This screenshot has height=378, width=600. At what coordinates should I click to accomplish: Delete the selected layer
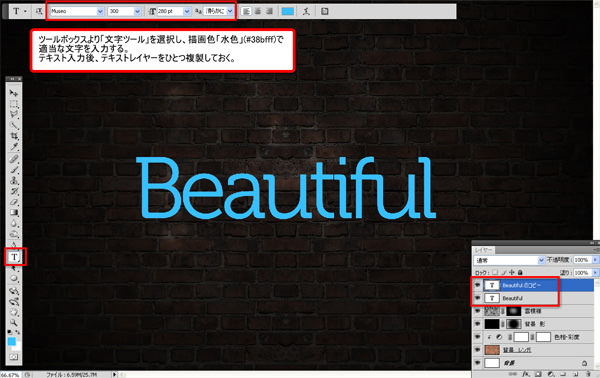(x=588, y=374)
